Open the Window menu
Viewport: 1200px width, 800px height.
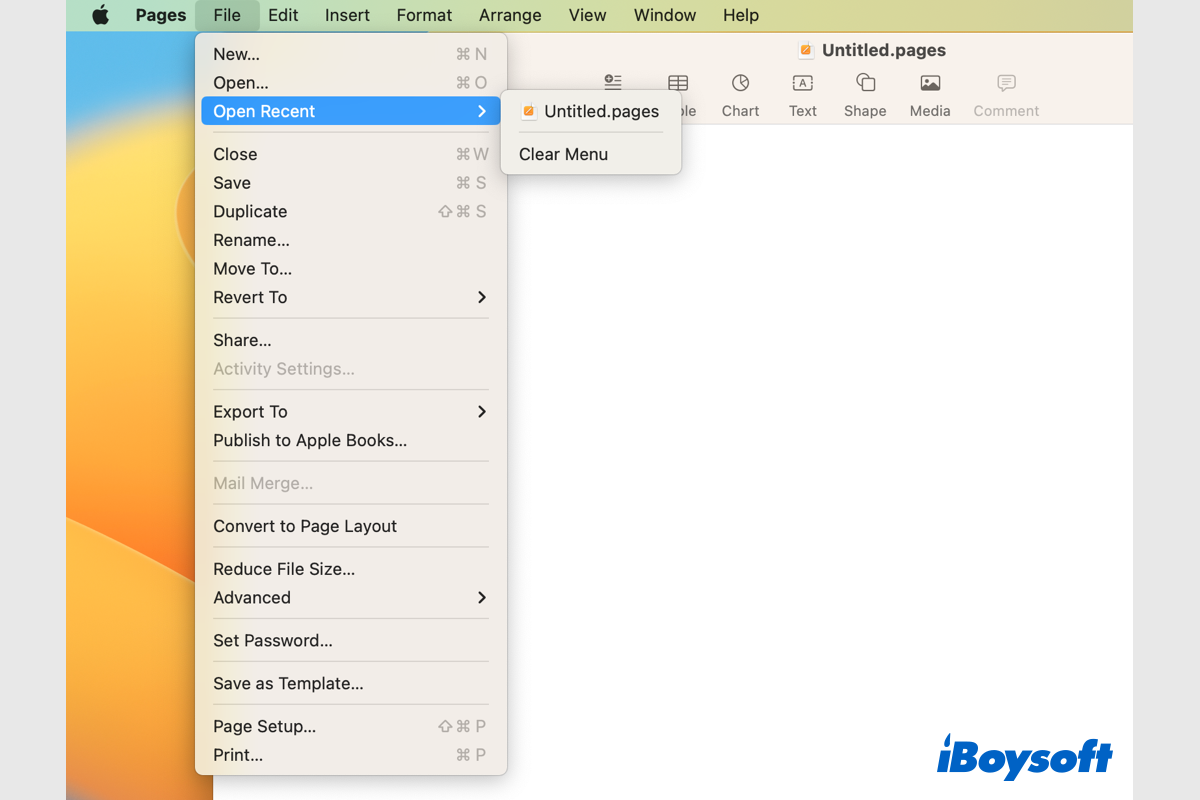[x=664, y=15]
